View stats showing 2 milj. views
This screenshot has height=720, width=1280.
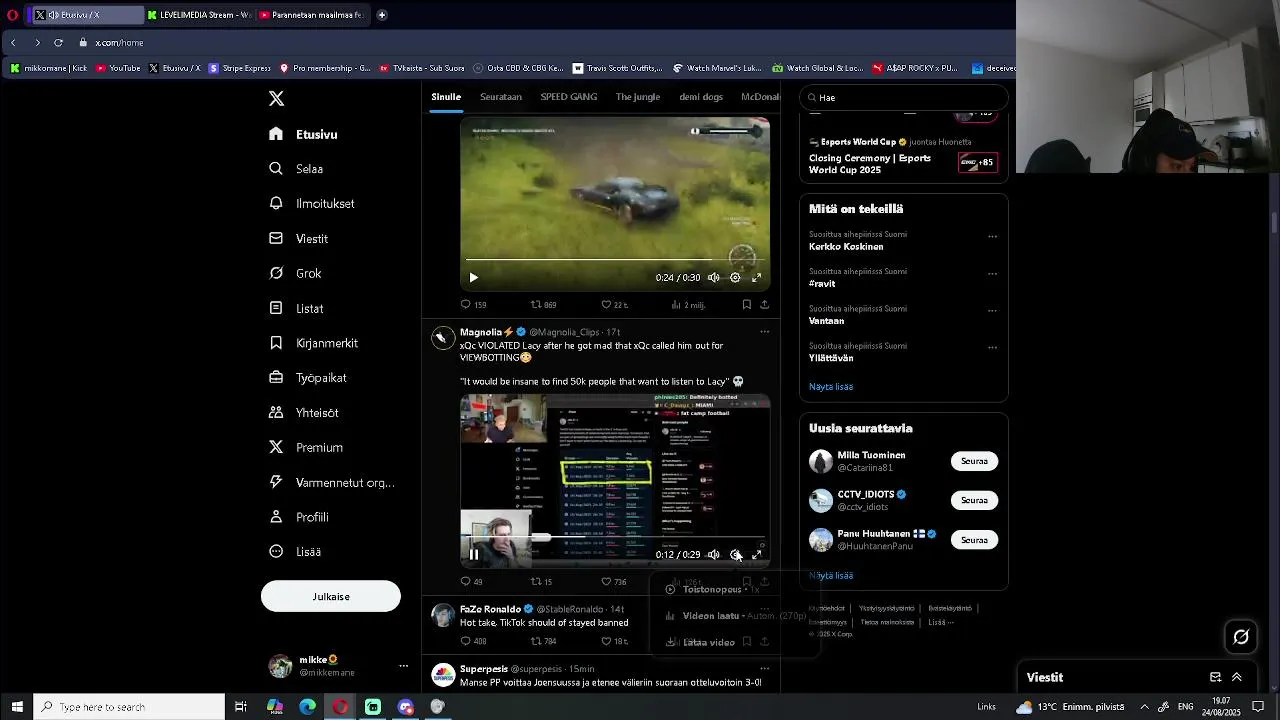pos(688,305)
